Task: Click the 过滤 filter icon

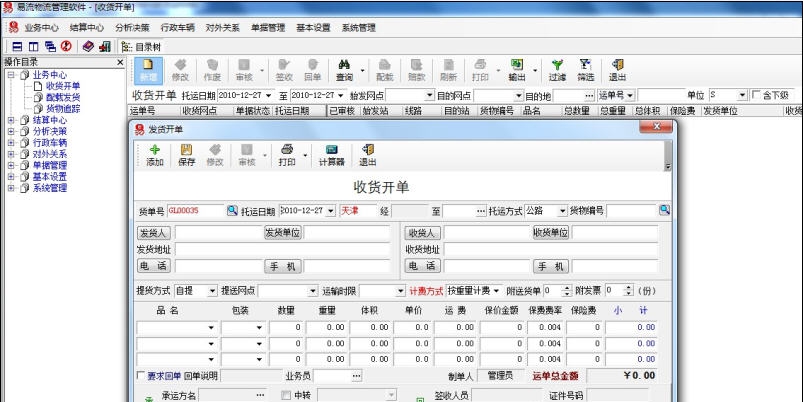Action: (x=557, y=65)
